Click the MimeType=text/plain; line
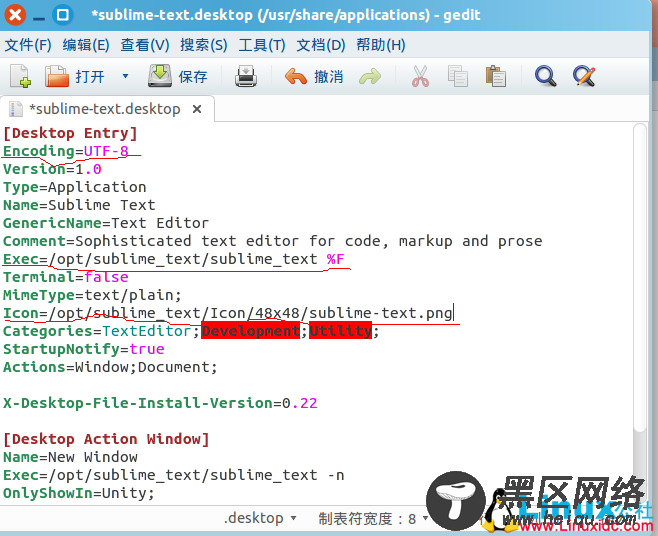The height and width of the screenshot is (536, 658). 92,295
